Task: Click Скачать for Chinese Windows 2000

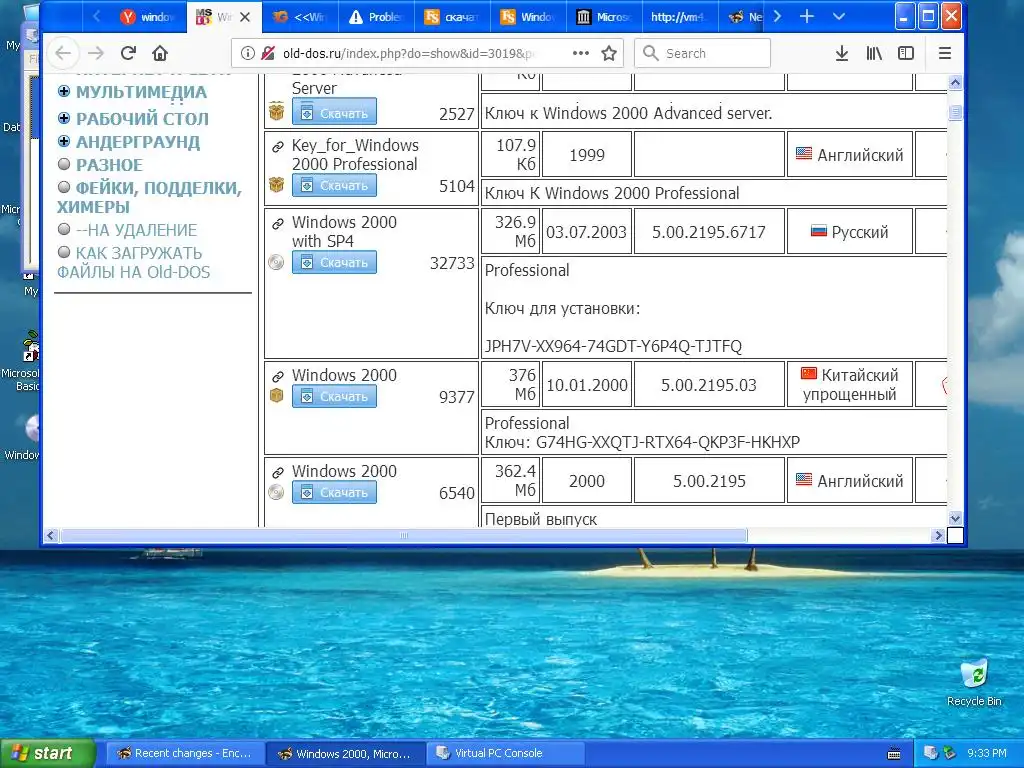Action: tap(334, 396)
